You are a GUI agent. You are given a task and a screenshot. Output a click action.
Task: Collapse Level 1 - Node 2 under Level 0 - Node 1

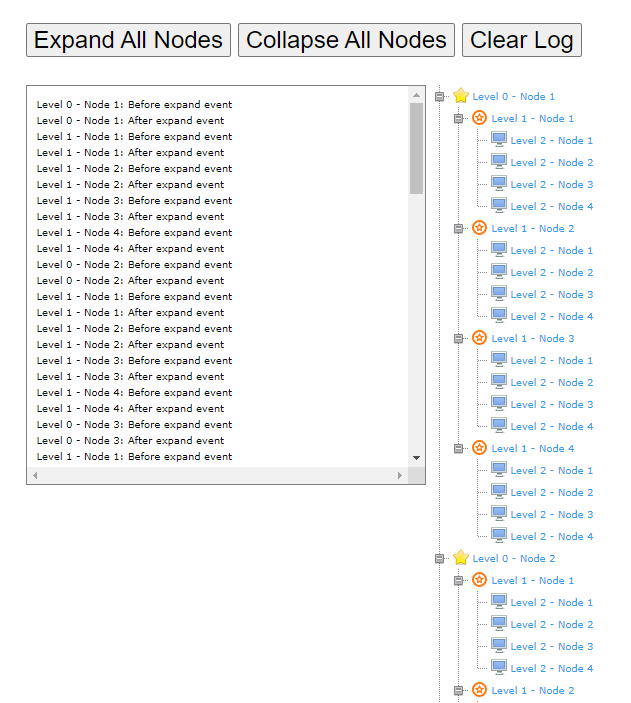(x=458, y=229)
